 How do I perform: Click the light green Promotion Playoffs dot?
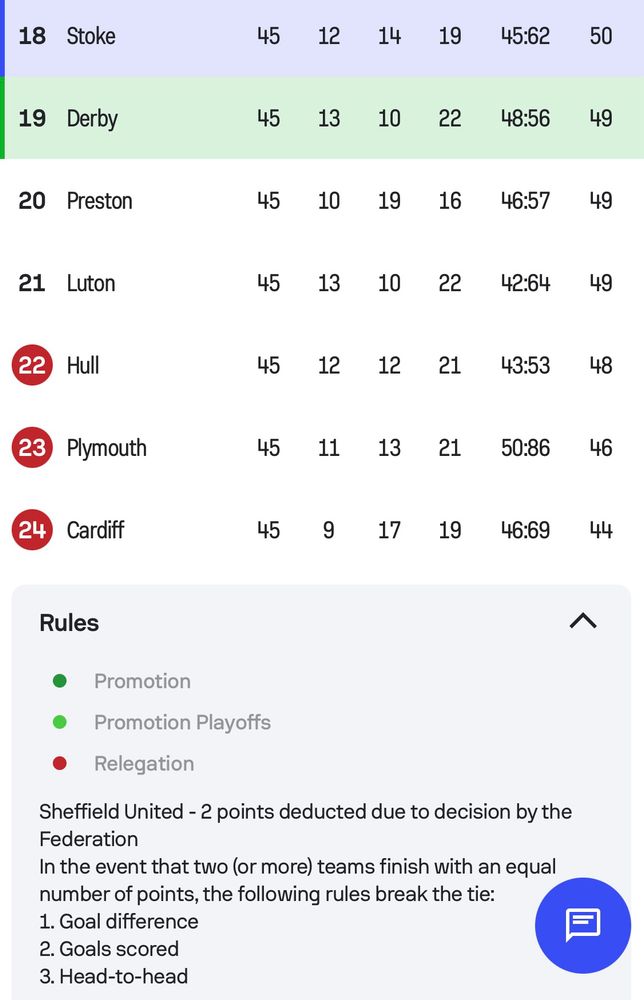tap(60, 722)
